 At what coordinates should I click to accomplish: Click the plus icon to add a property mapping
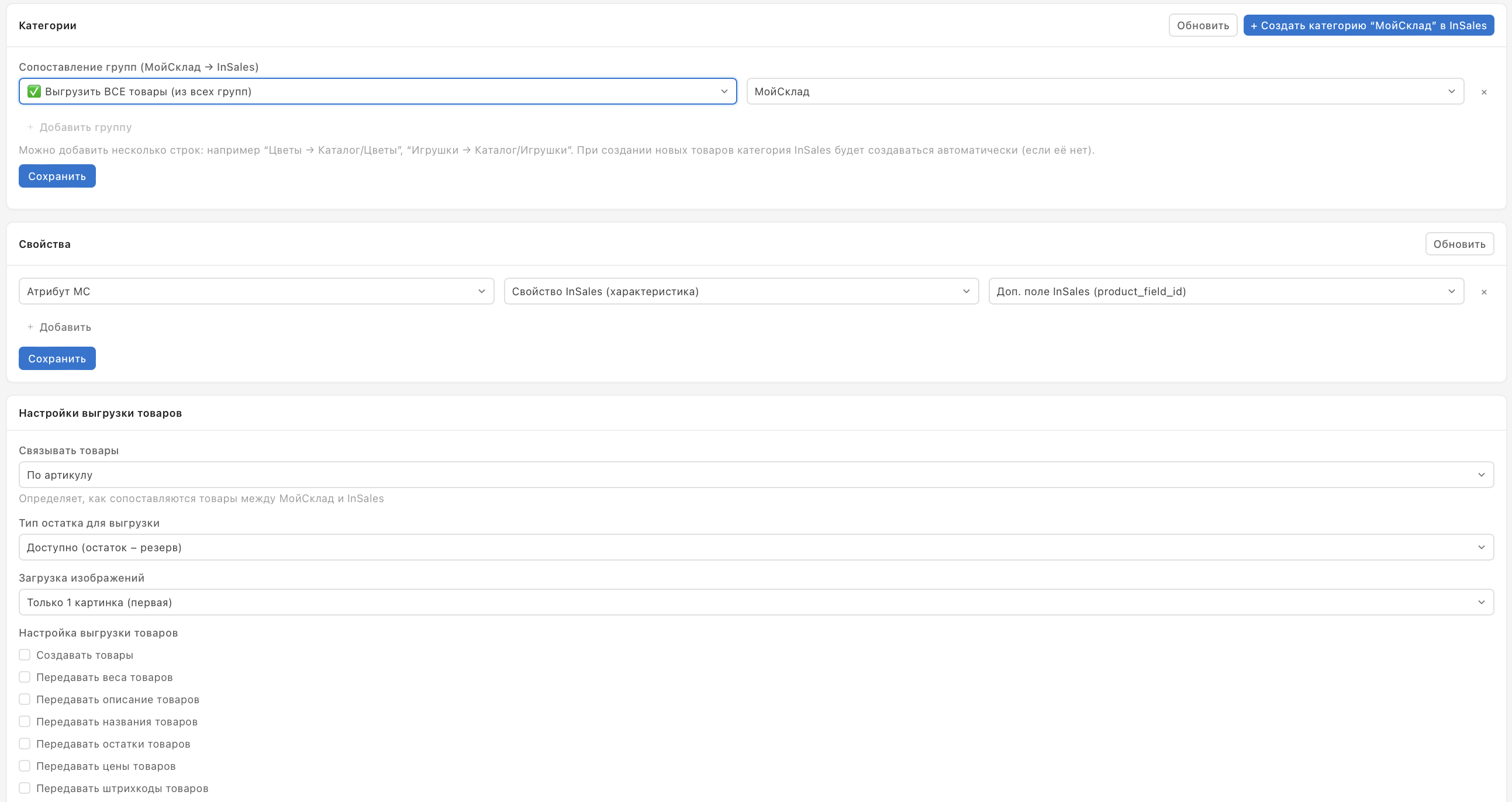coord(30,327)
